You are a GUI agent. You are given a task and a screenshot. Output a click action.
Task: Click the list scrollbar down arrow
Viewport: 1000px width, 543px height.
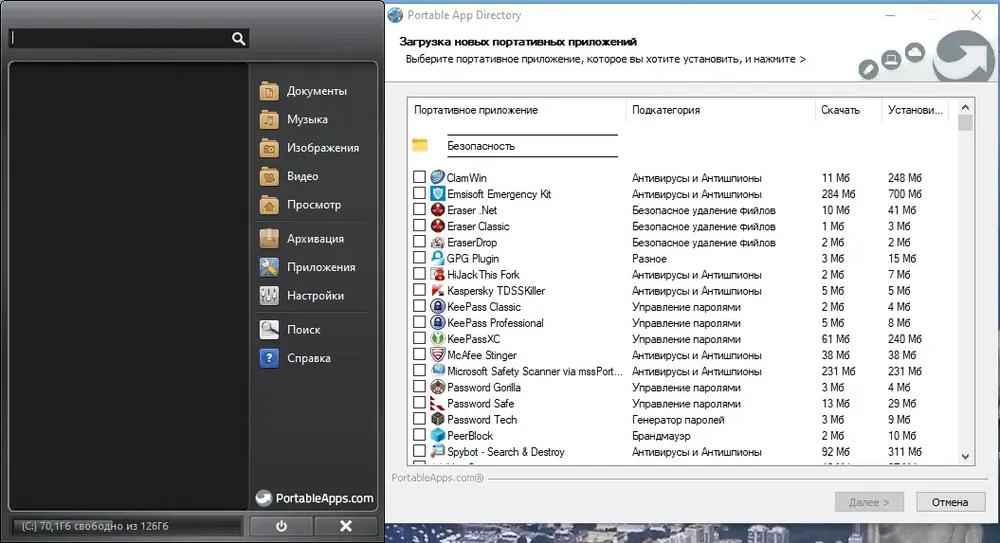[965, 456]
